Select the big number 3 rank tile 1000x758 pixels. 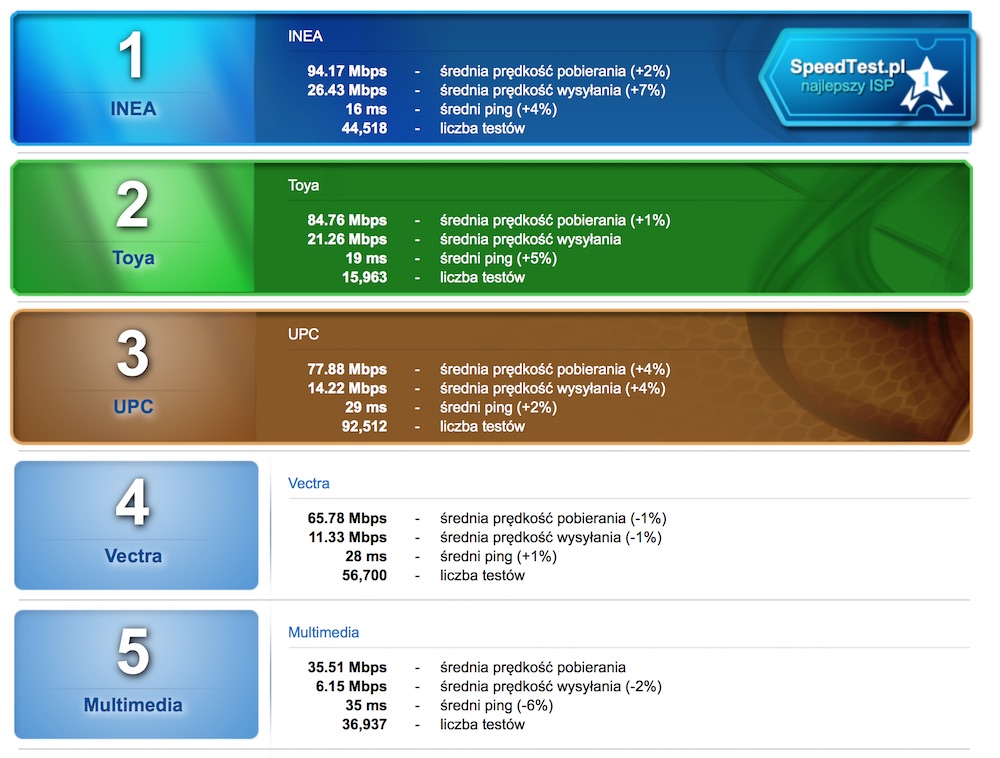[x=133, y=376]
